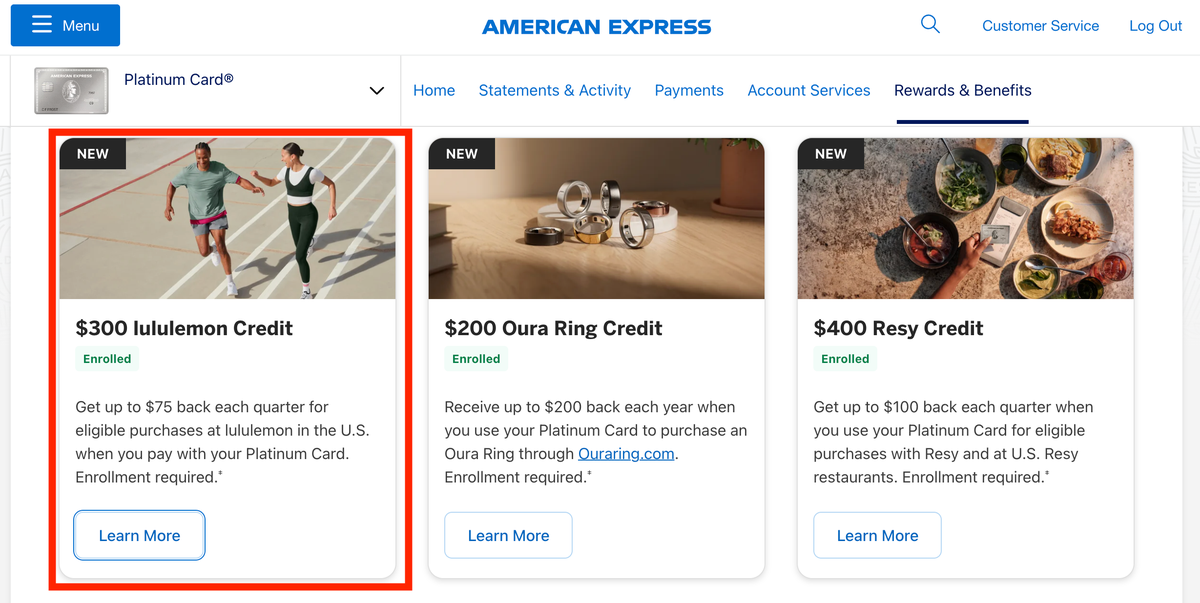
Task: Open the Customer Service link
Action: [x=1040, y=26]
